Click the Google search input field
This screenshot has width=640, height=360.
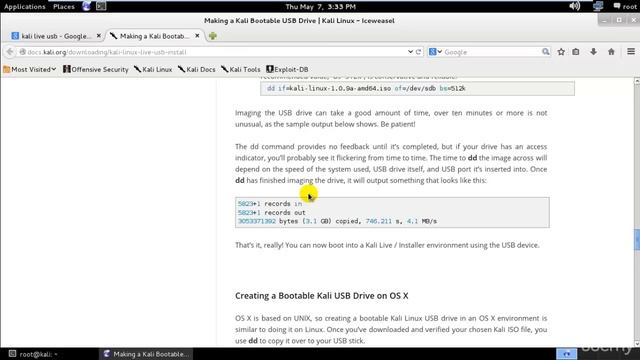pyautogui.click(x=492, y=52)
